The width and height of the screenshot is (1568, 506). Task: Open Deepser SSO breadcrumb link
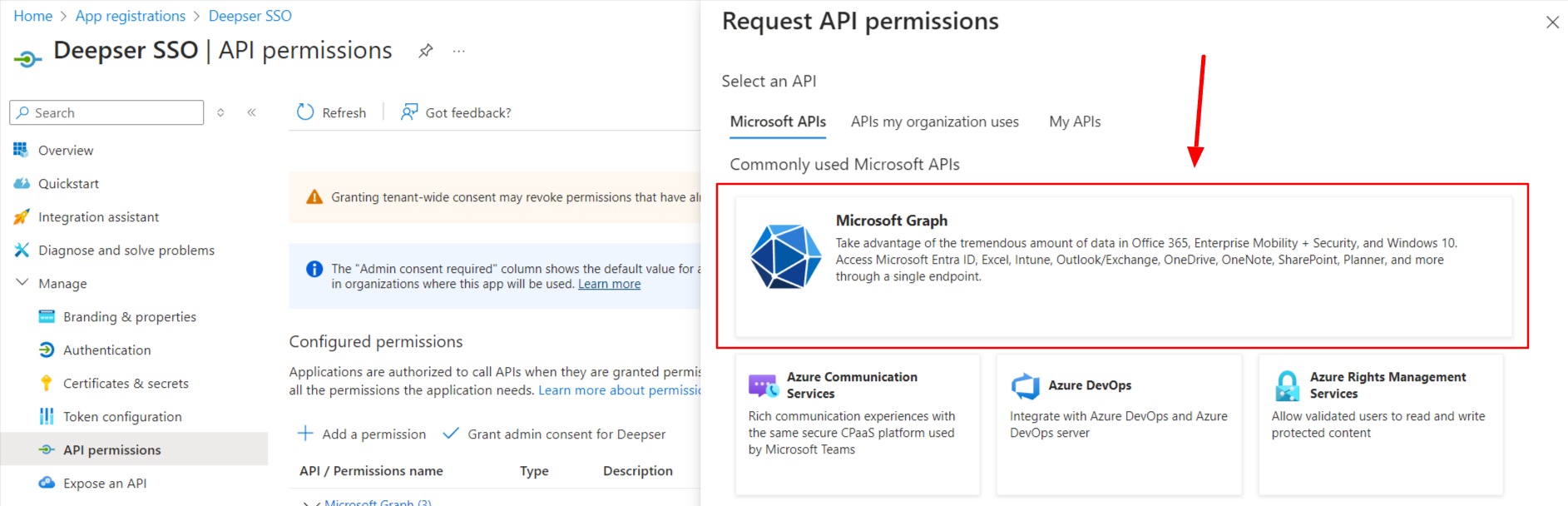250,16
